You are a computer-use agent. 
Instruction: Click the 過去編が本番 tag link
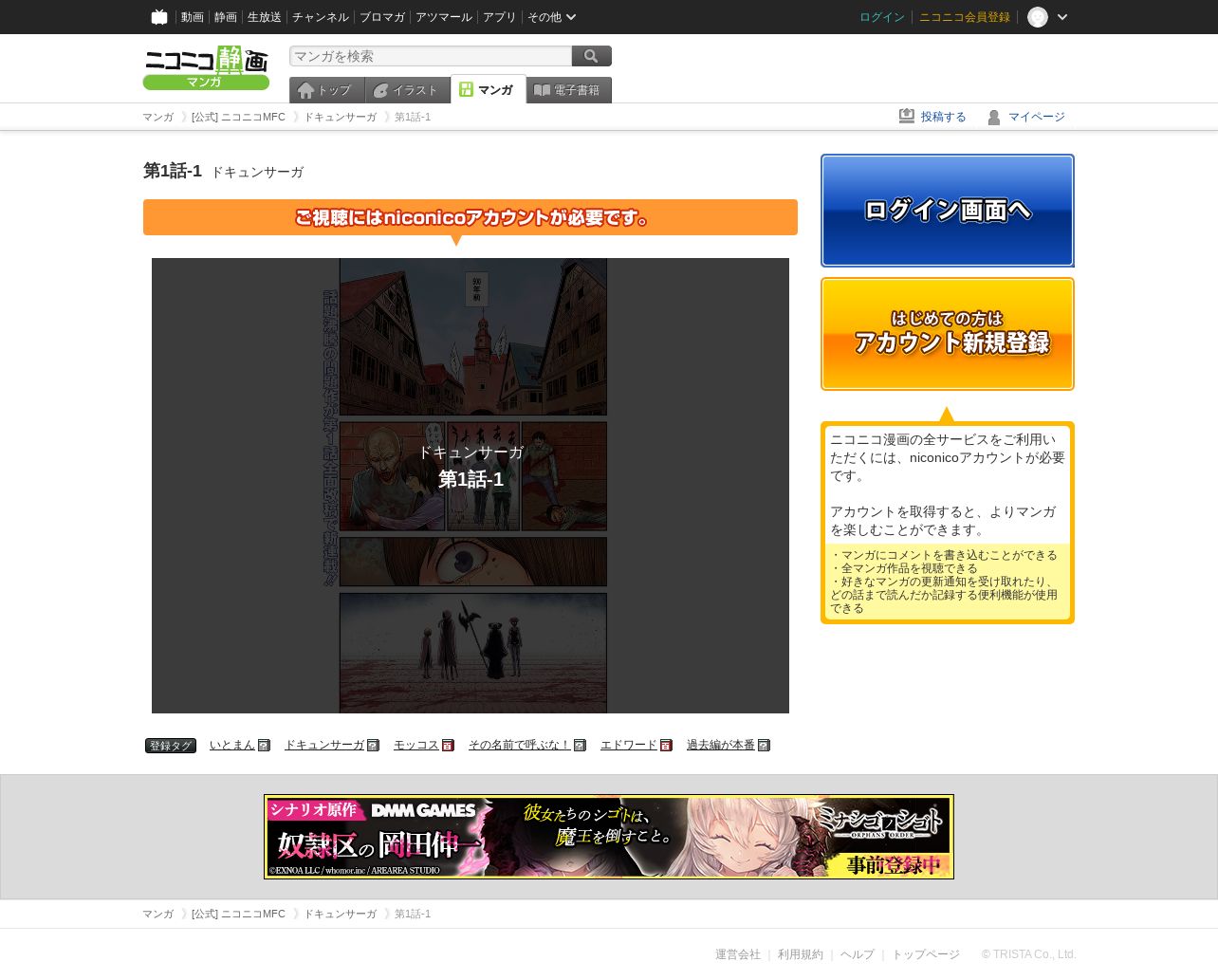[x=721, y=746]
